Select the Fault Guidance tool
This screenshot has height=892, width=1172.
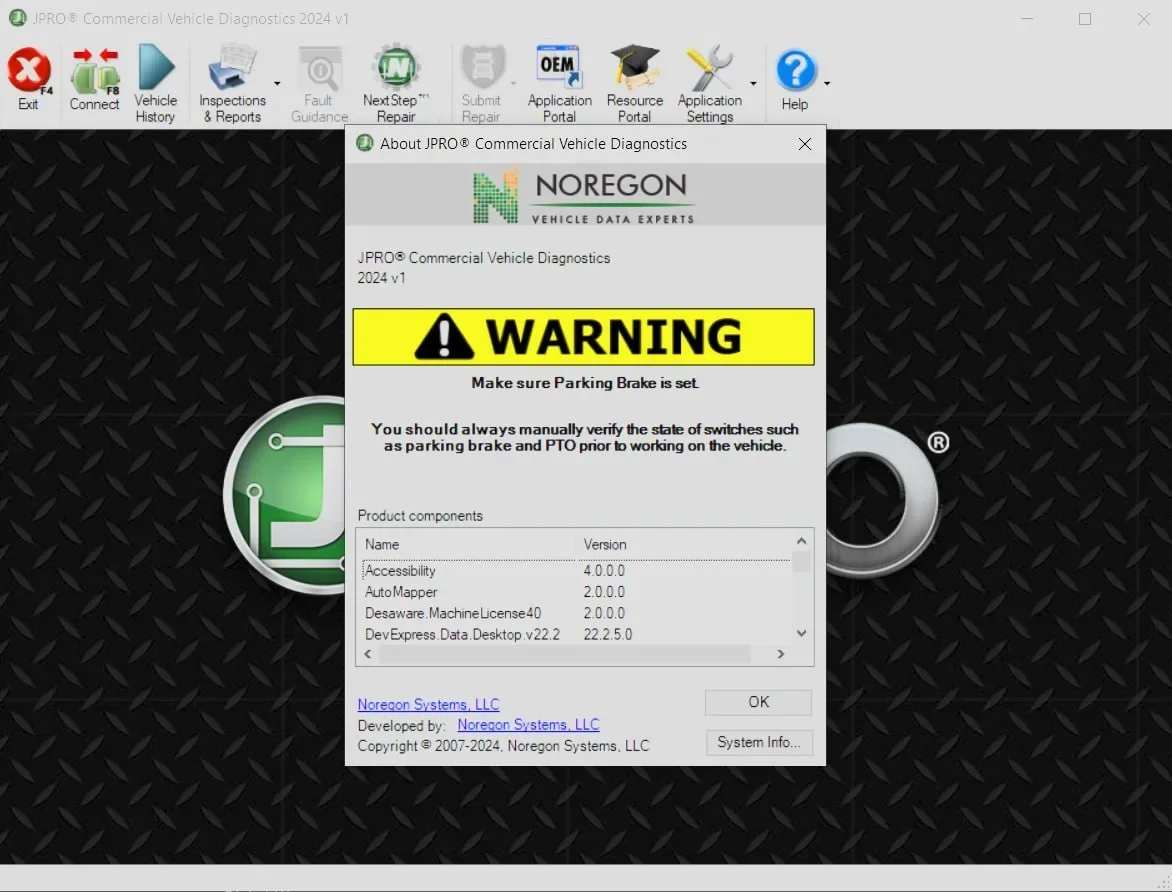(x=319, y=80)
